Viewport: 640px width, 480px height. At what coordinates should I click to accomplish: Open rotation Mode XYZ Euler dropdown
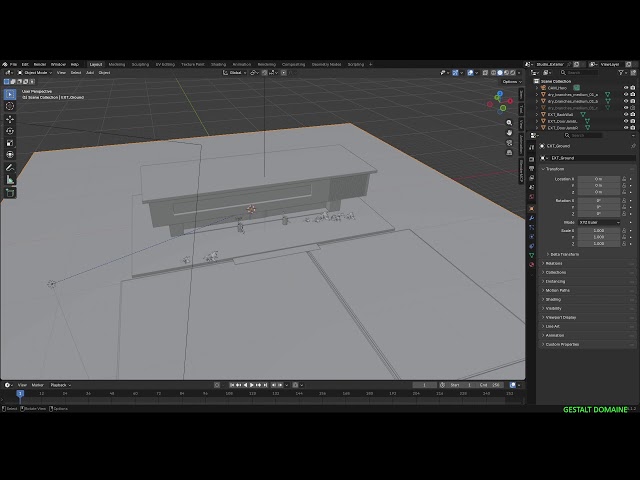599,222
